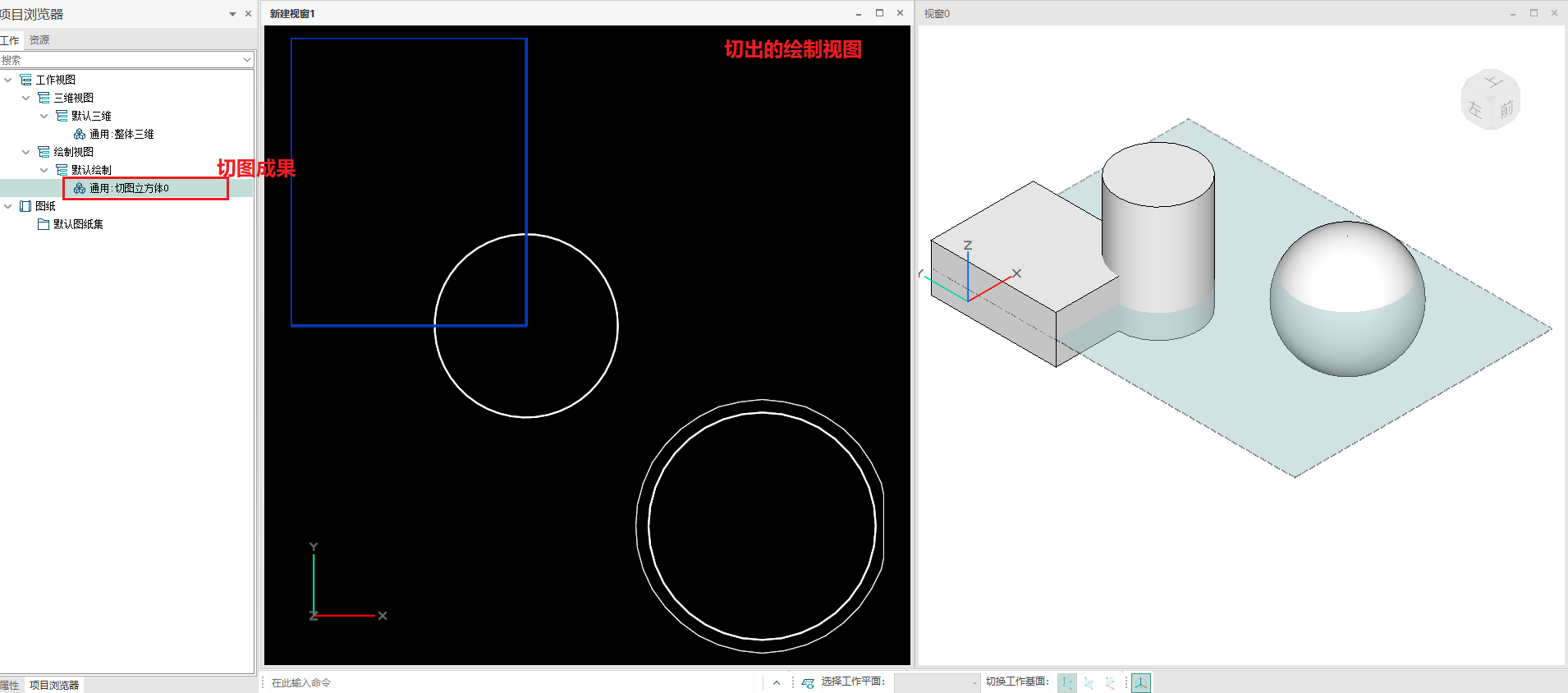Toggle the third 切换工作基面 plane button
Image resolution: width=1568 pixels, height=693 pixels.
[1110, 682]
